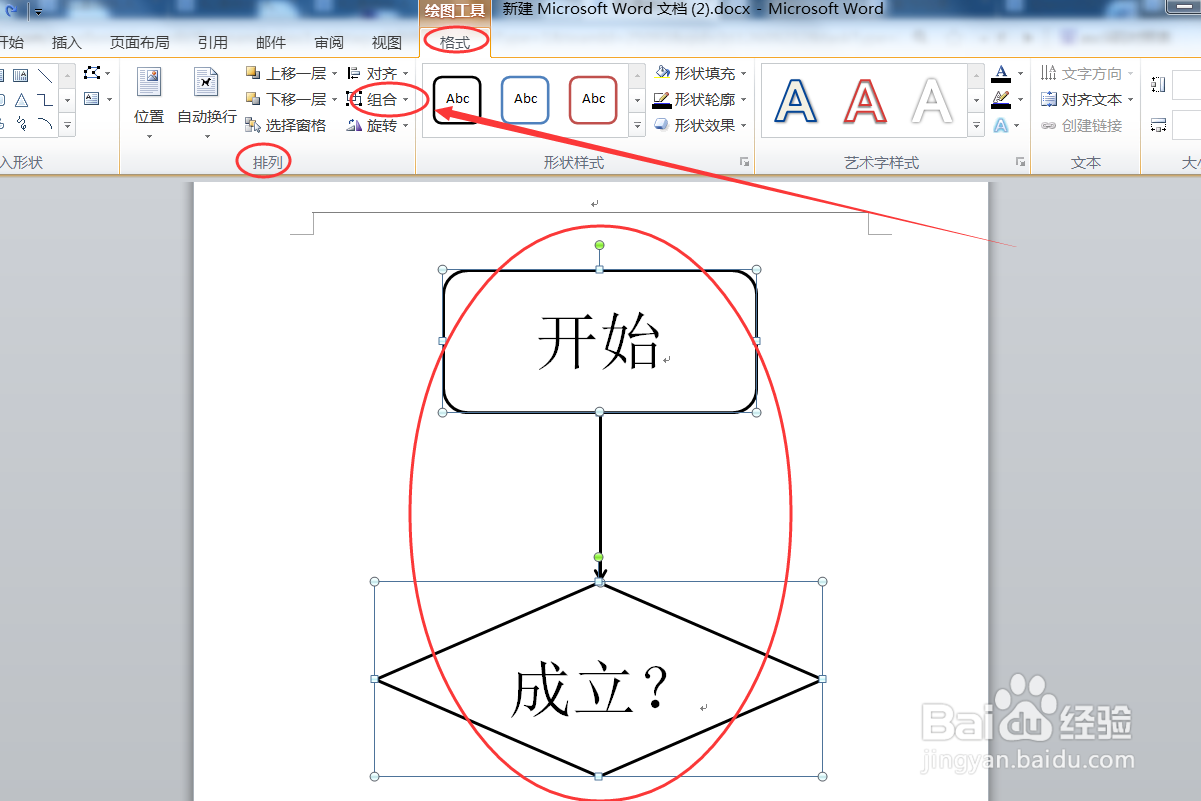
Task: Apply the black-outline Abc shape style
Action: 457,99
